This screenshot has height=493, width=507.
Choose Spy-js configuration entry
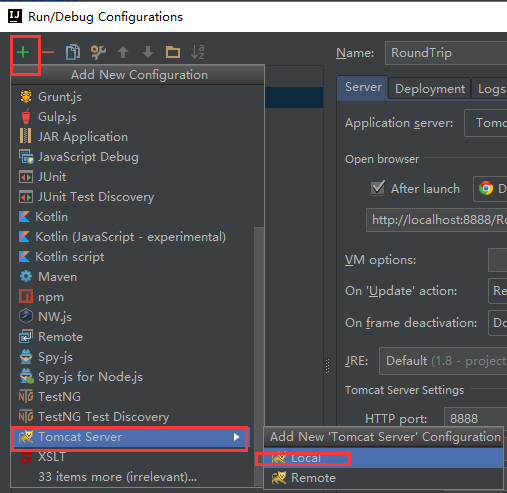[132, 357]
